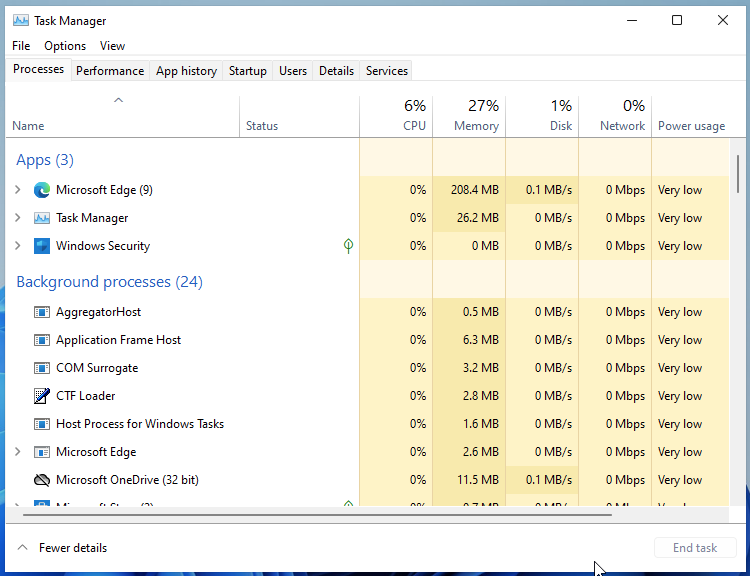Click the 6.3 MB memory value
This screenshot has width=750, height=576.
click(x=481, y=340)
